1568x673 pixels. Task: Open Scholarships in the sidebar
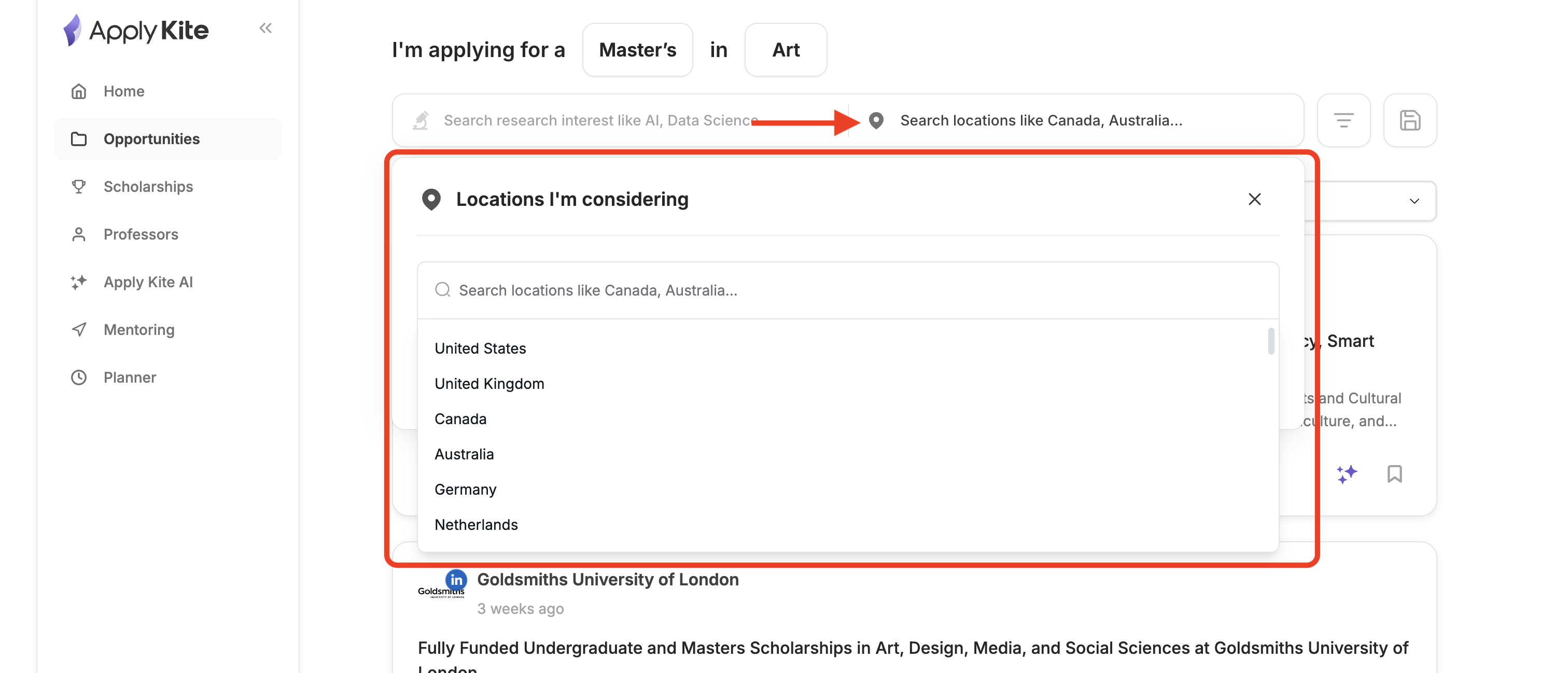tap(148, 187)
